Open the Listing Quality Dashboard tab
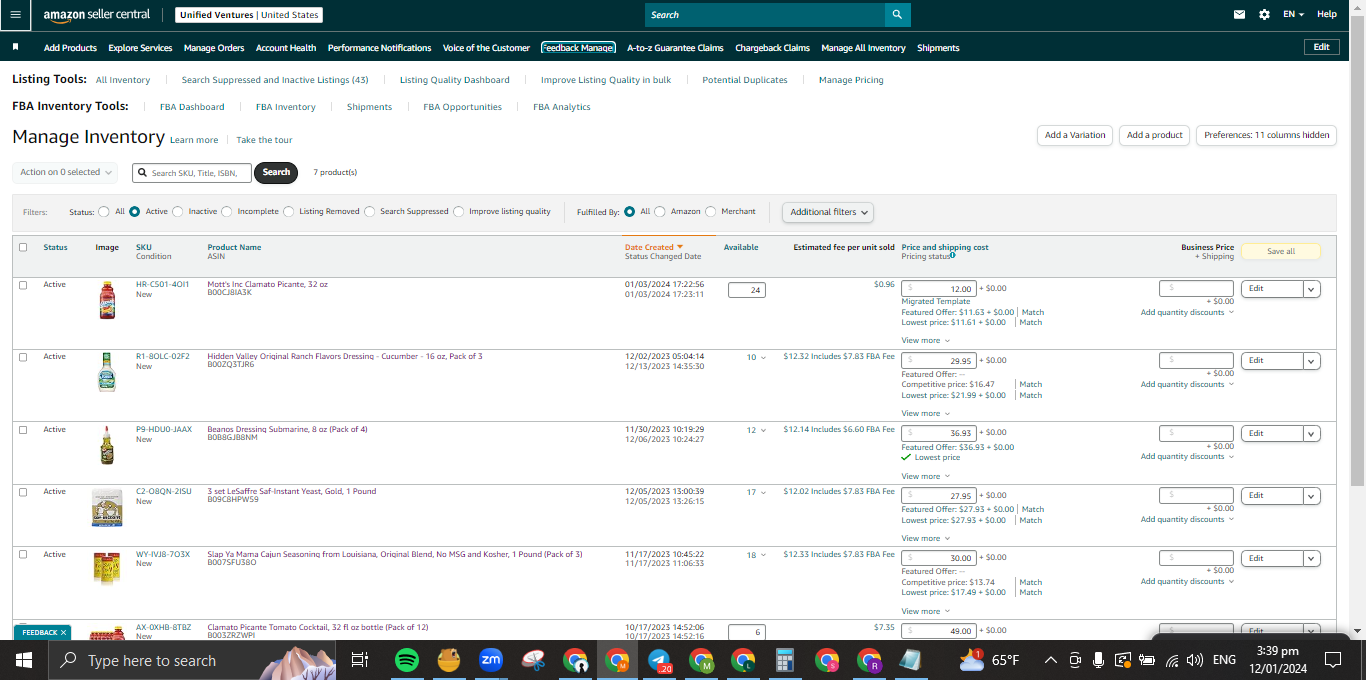1366x680 pixels. coord(454,80)
